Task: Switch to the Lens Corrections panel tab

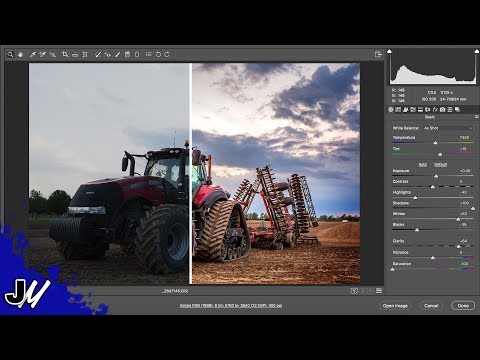Action: pyautogui.click(x=427, y=109)
